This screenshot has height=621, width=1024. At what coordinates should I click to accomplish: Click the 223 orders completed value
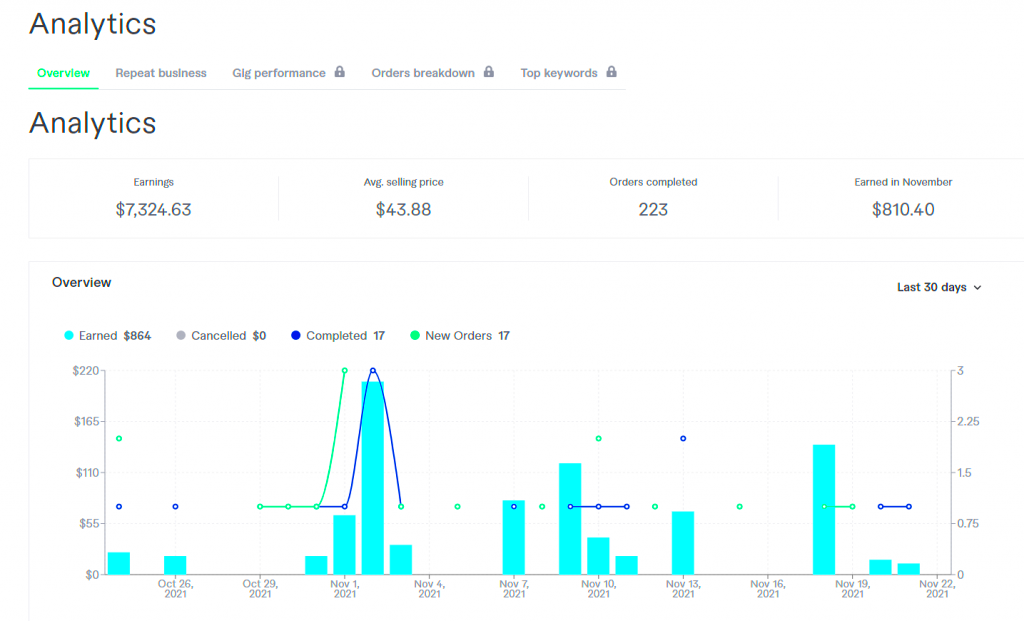point(653,210)
